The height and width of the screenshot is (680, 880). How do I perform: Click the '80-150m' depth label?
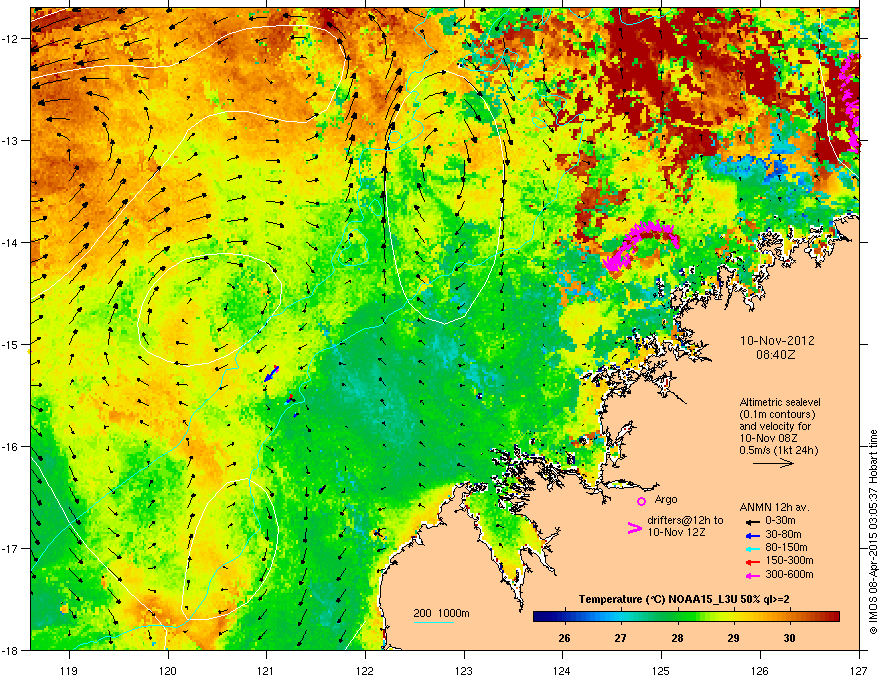pos(786,548)
